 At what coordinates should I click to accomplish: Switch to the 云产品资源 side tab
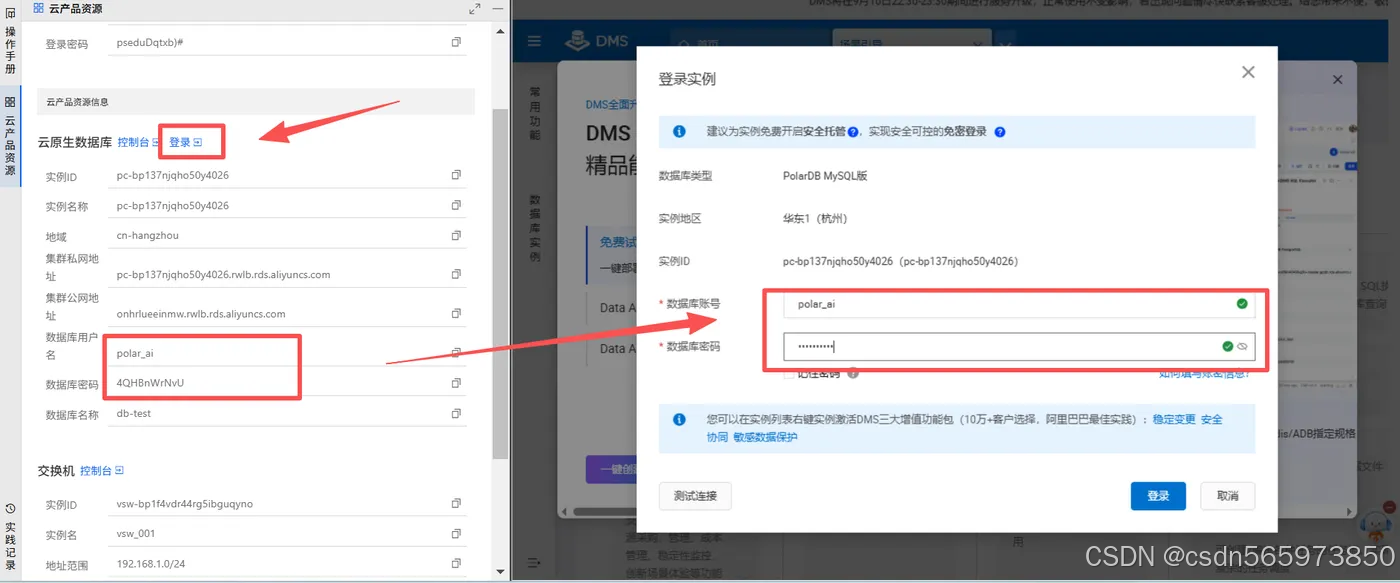pyautogui.click(x=10, y=137)
